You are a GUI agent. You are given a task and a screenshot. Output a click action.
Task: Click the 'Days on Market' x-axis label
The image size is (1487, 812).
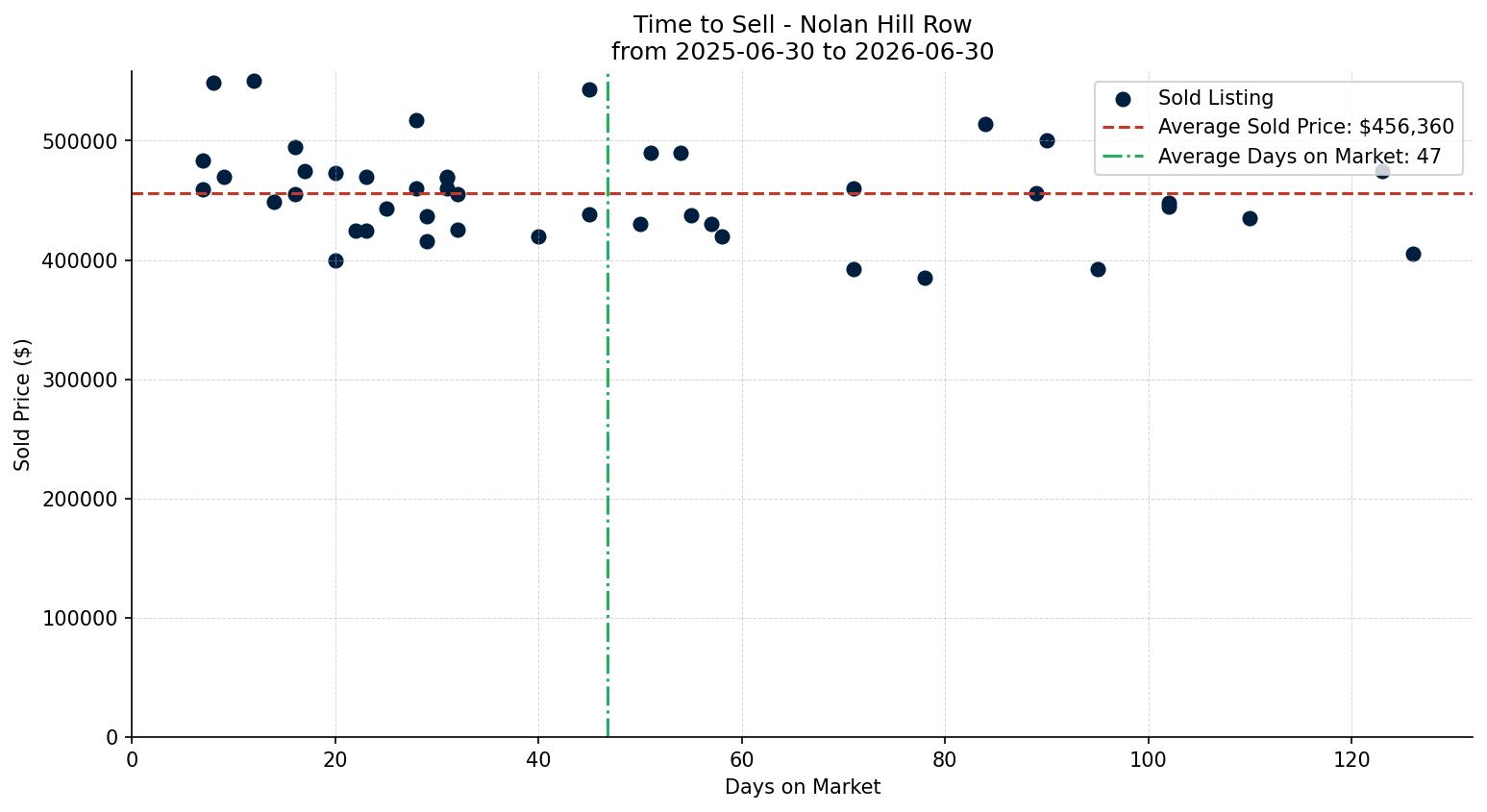click(803, 787)
